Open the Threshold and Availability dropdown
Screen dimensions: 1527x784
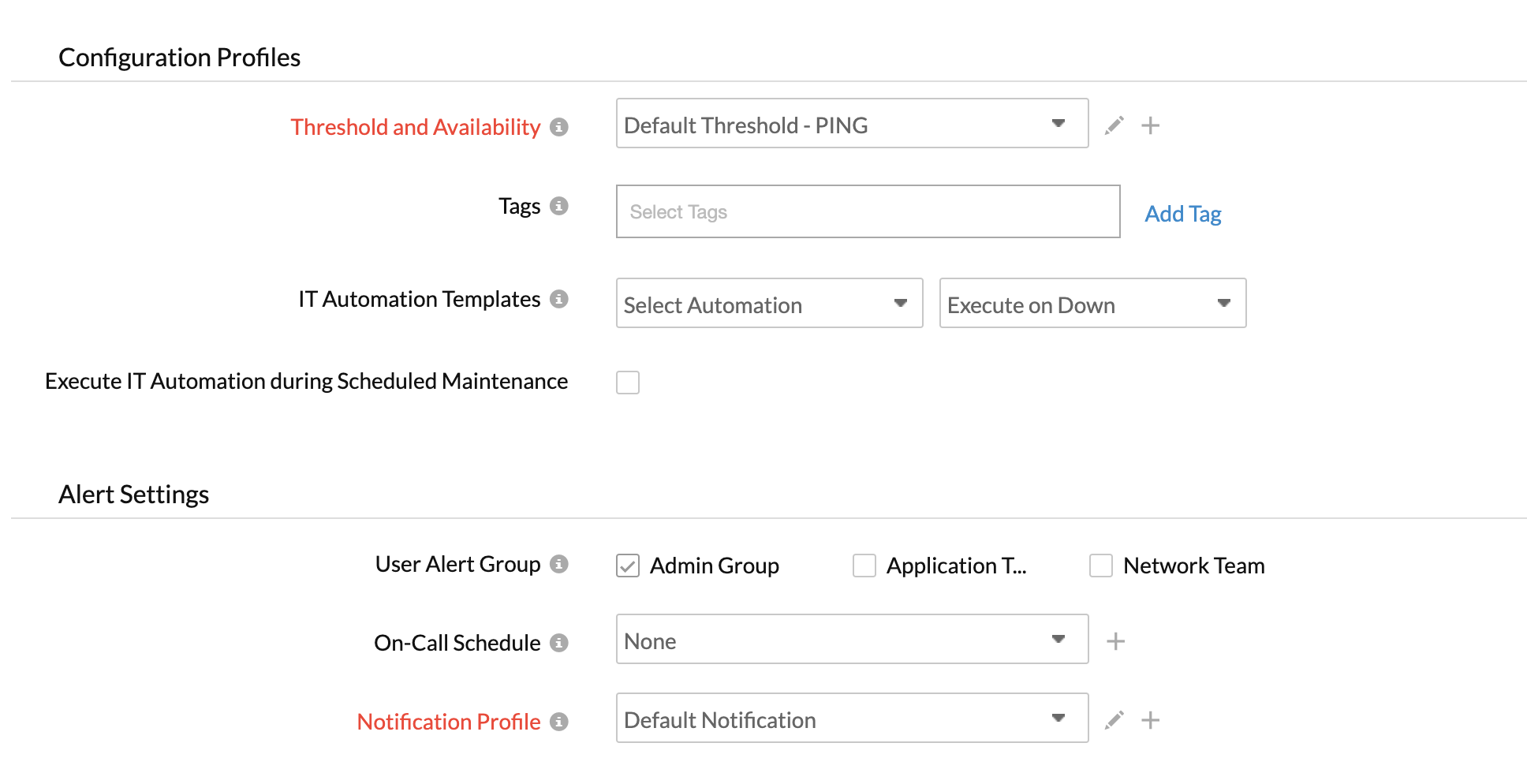(x=852, y=124)
